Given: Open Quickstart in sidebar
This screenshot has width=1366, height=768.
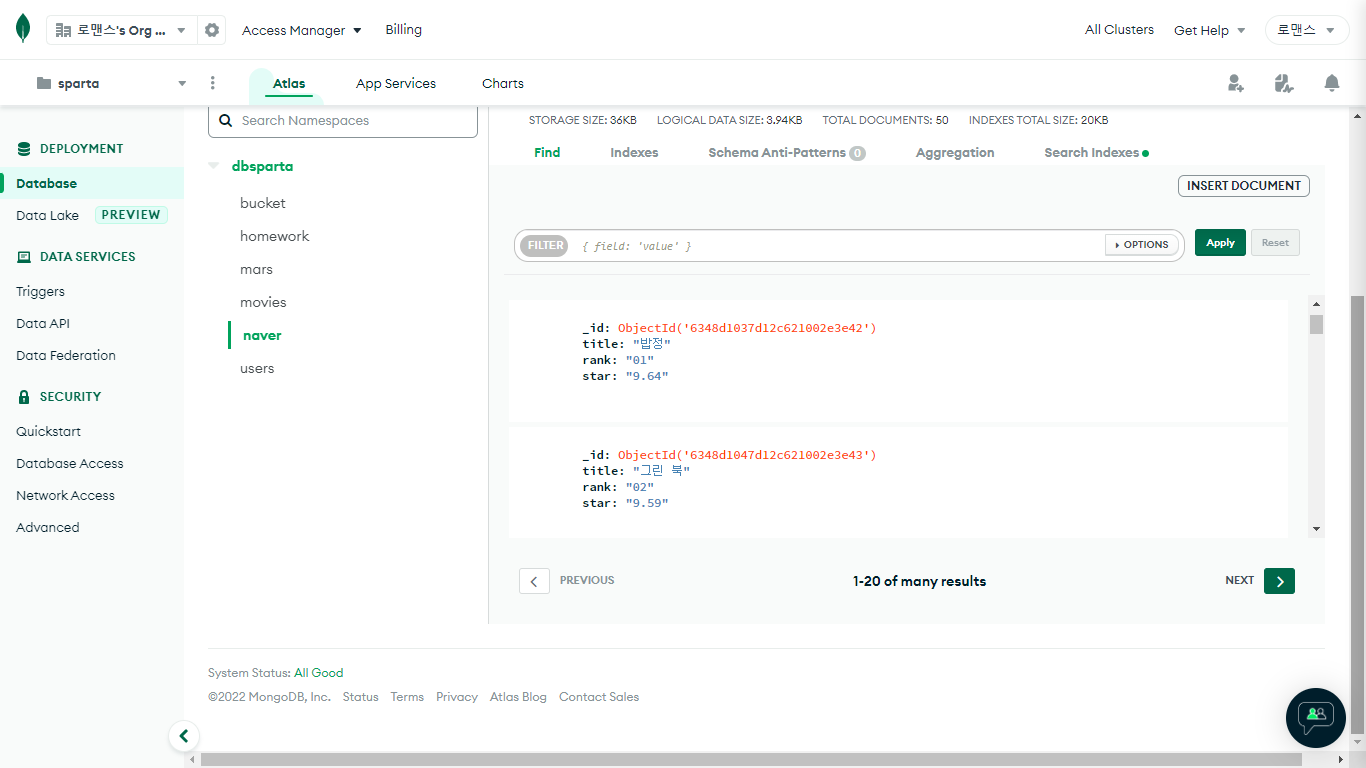Looking at the screenshot, I should 48,432.
